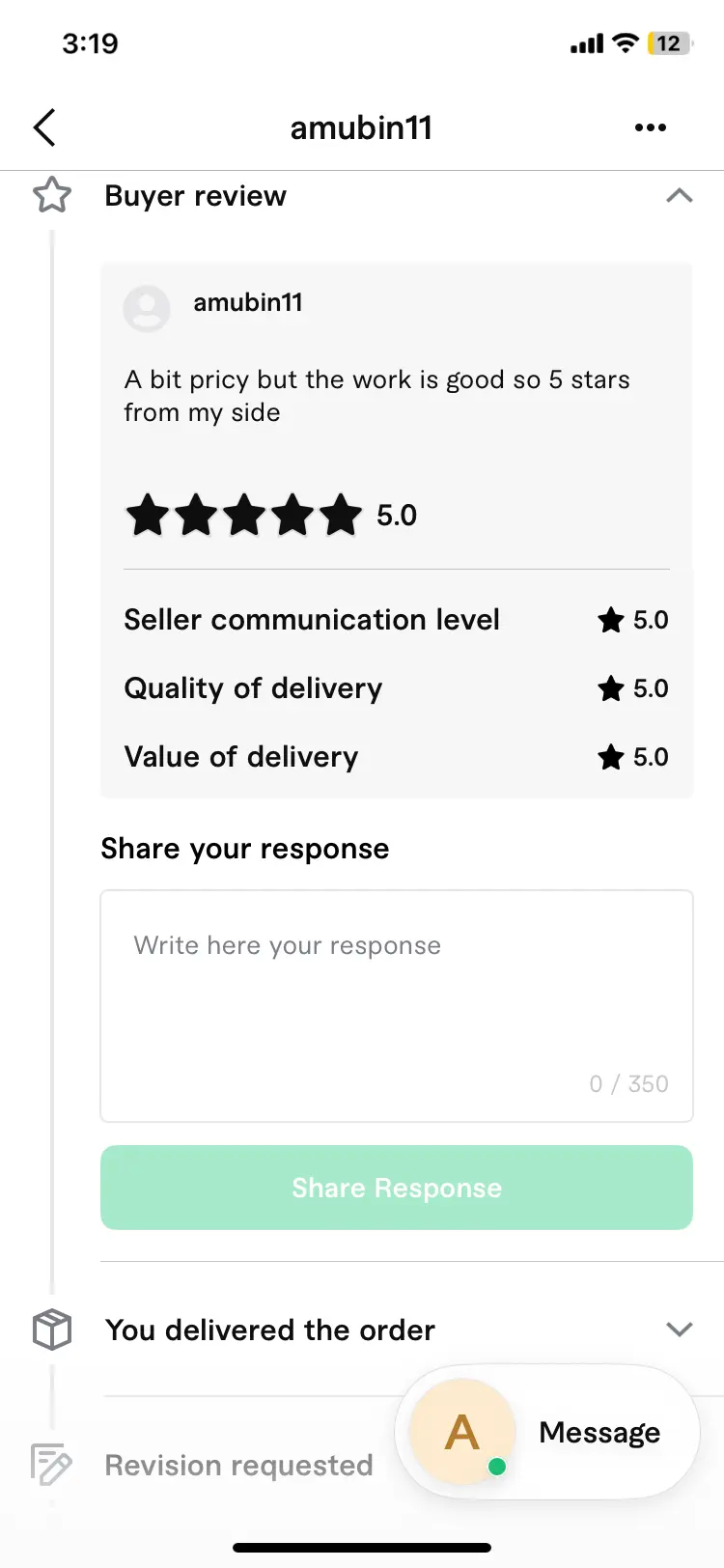This screenshot has height=1568, width=724.
Task: Tap the orange A avatar bubble
Action: coord(462,1432)
